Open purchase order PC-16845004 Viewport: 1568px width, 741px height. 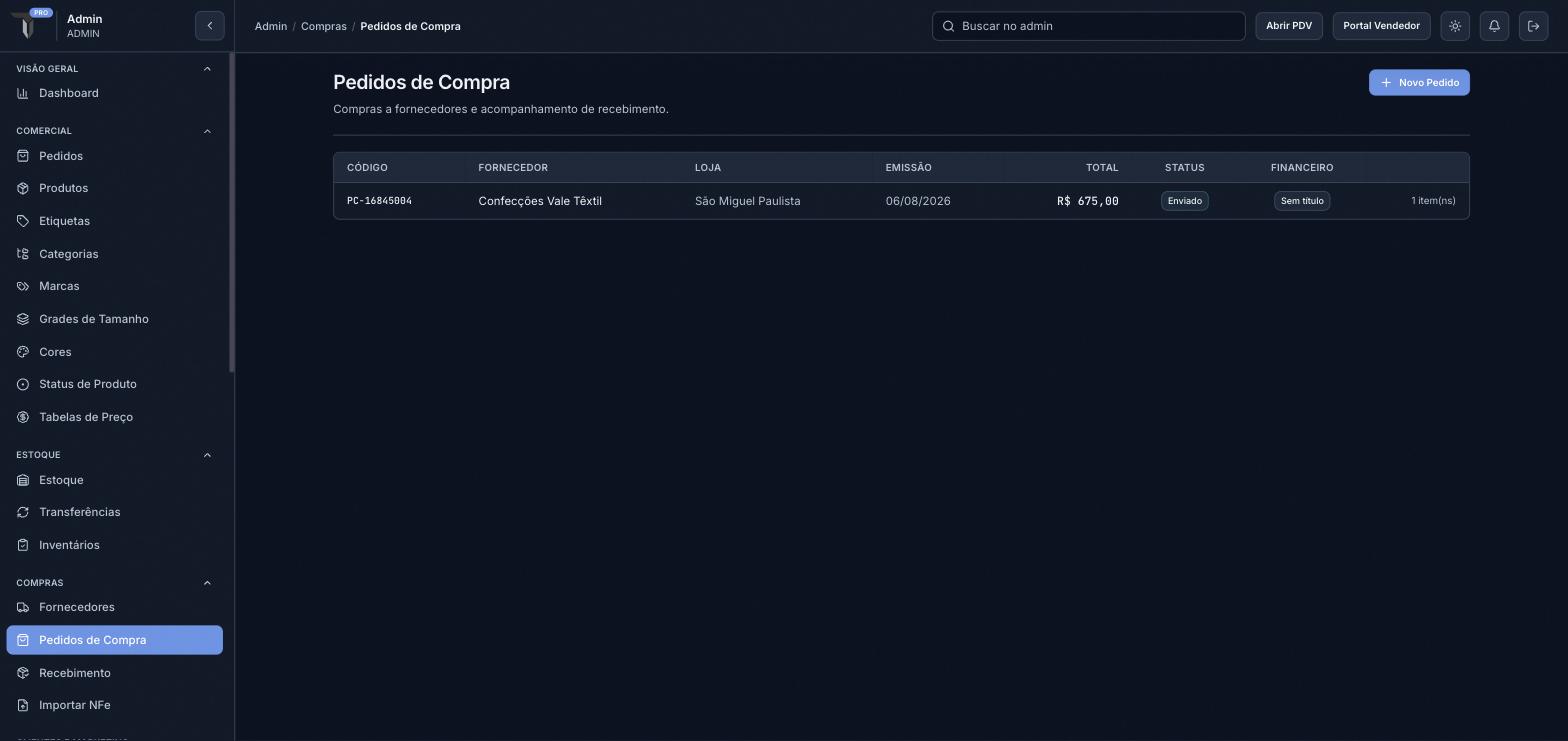(x=379, y=201)
